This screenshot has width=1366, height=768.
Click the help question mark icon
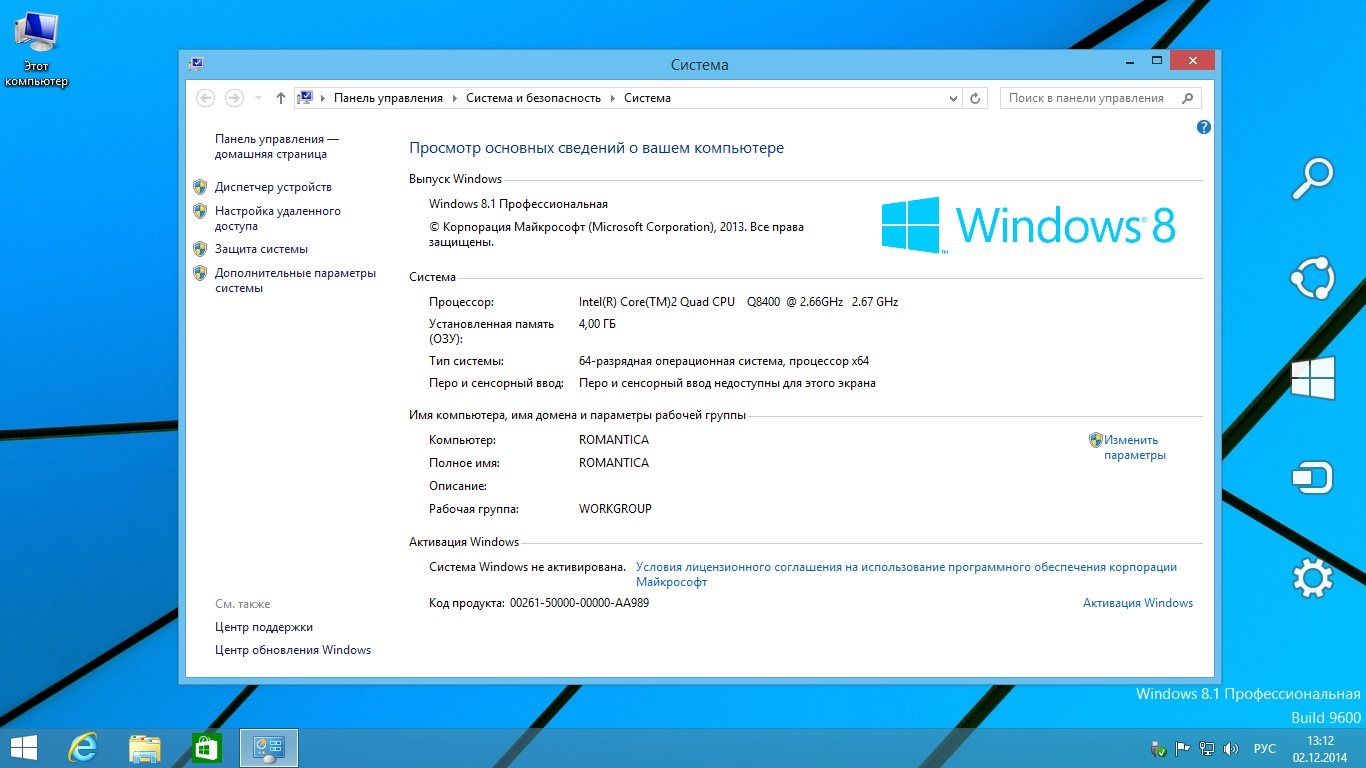[x=1204, y=127]
